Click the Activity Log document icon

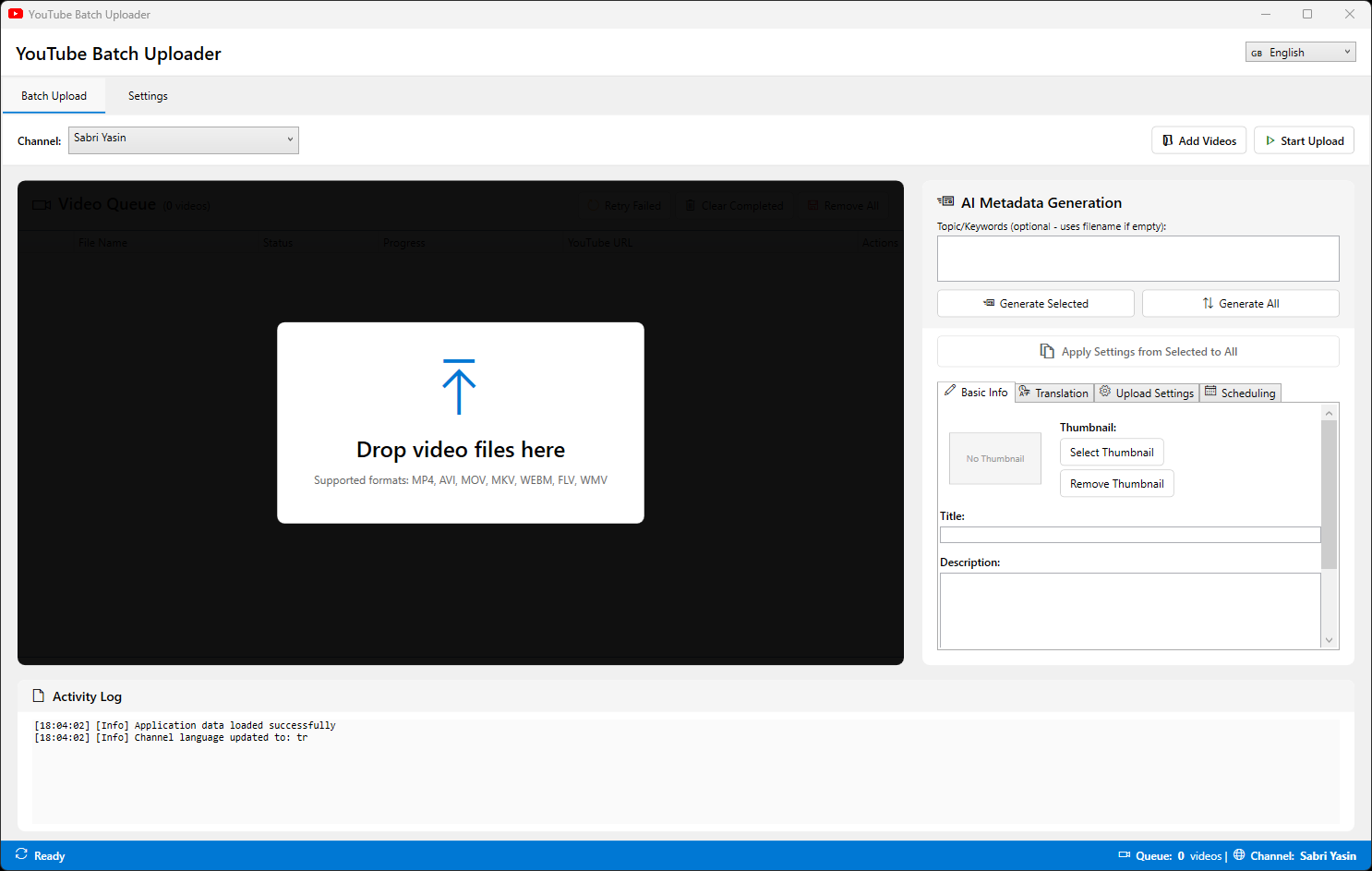[39, 696]
